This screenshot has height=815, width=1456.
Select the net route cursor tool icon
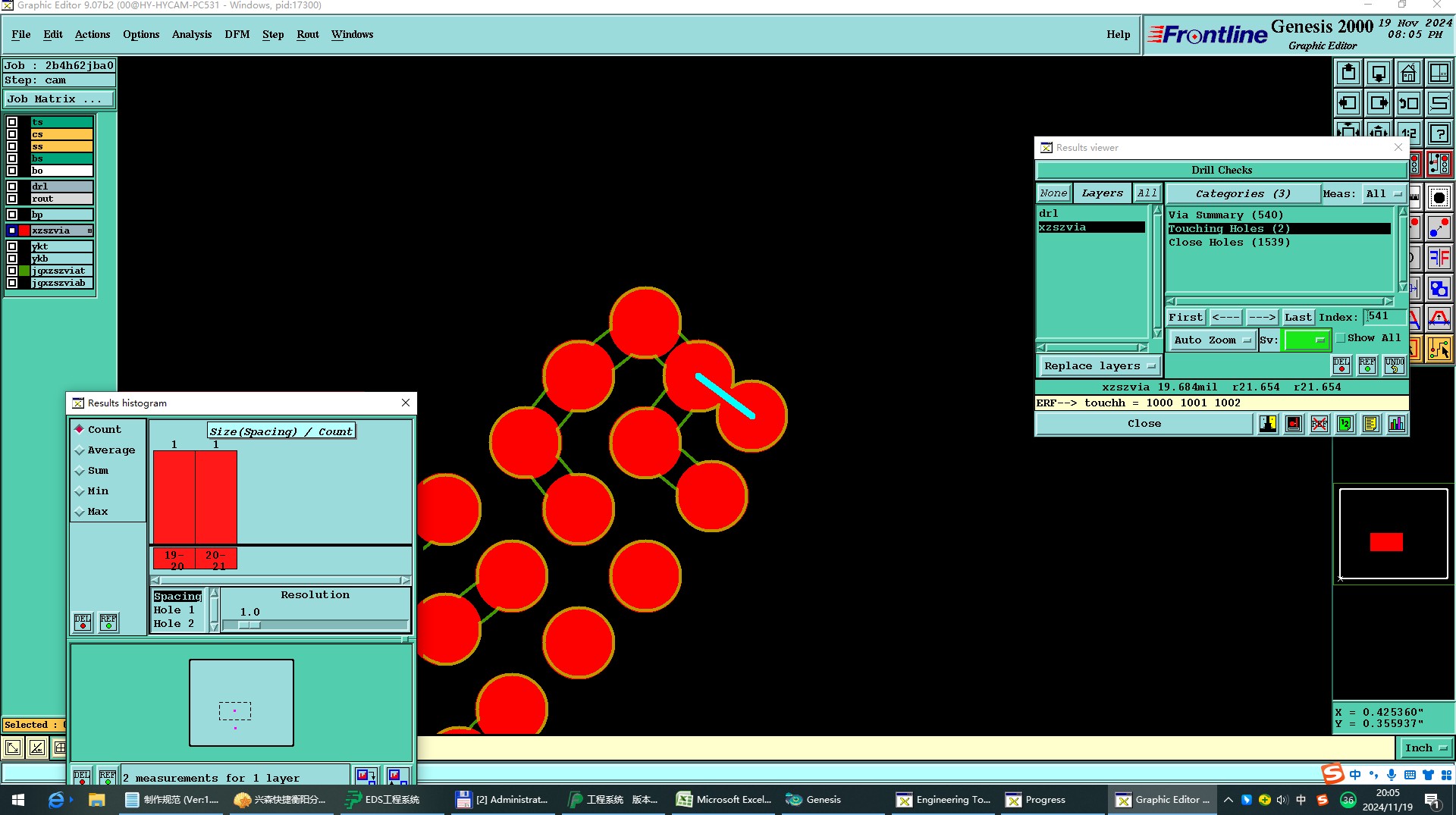(1439, 349)
